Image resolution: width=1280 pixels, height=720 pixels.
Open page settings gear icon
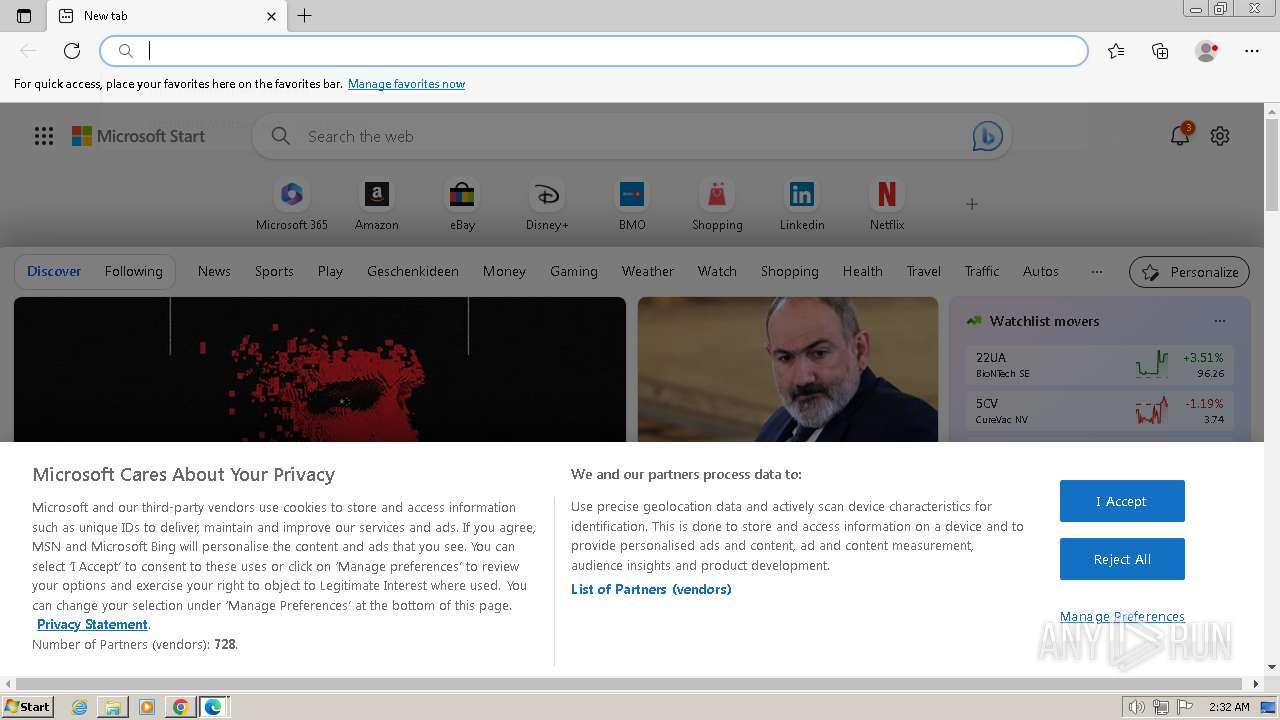coord(1220,136)
